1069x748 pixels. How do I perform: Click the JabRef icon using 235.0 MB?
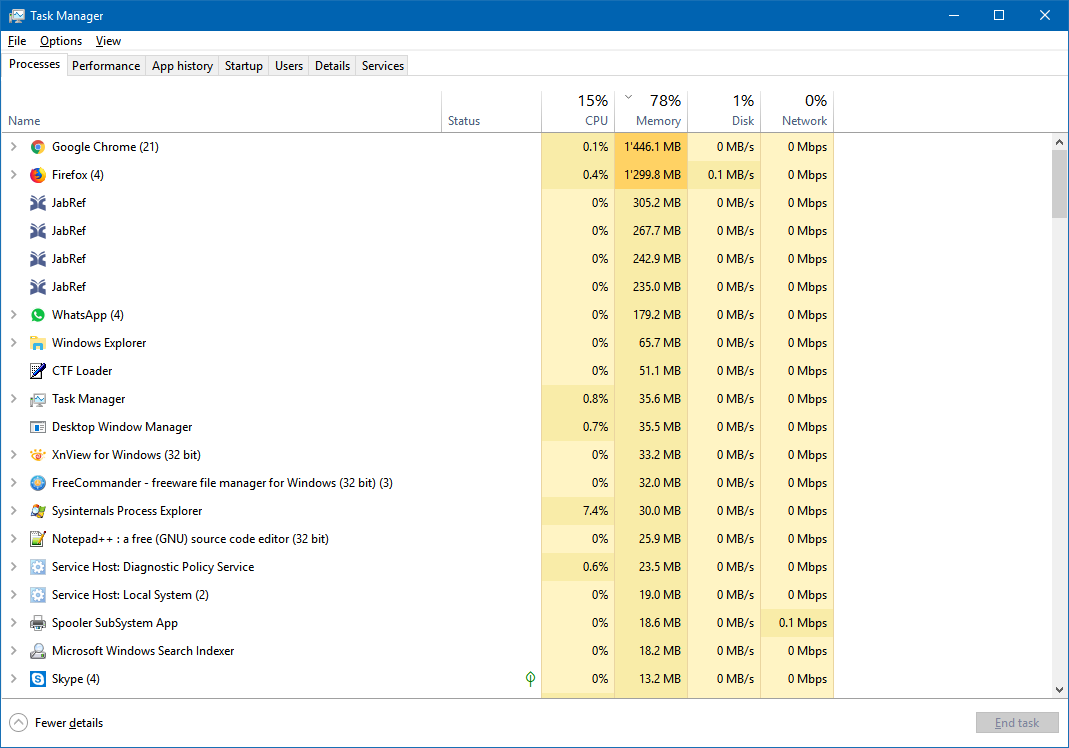pyautogui.click(x=37, y=286)
